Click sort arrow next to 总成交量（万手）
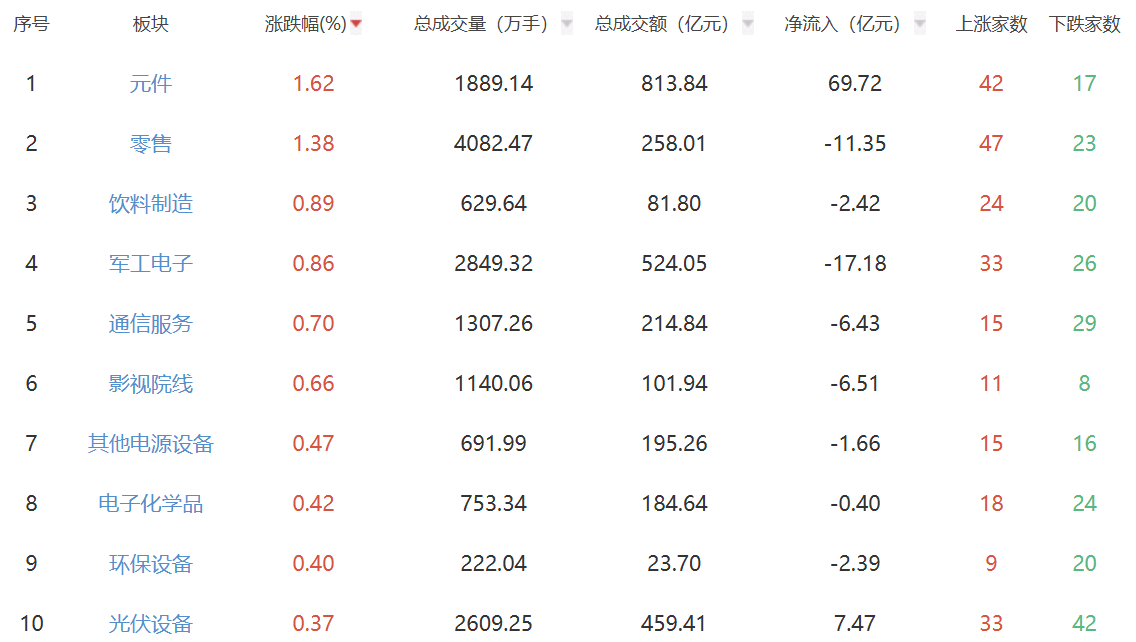The height and width of the screenshot is (642, 1136). coord(567,24)
